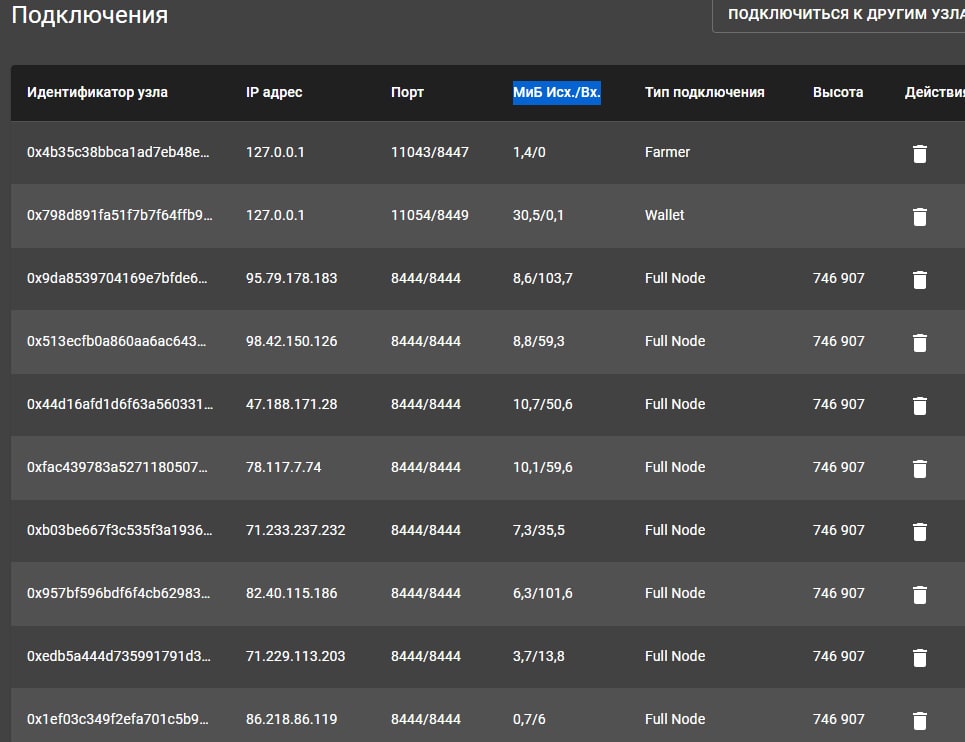Click traffic value 3,7/13,8
The image size is (965, 742).
click(539, 656)
